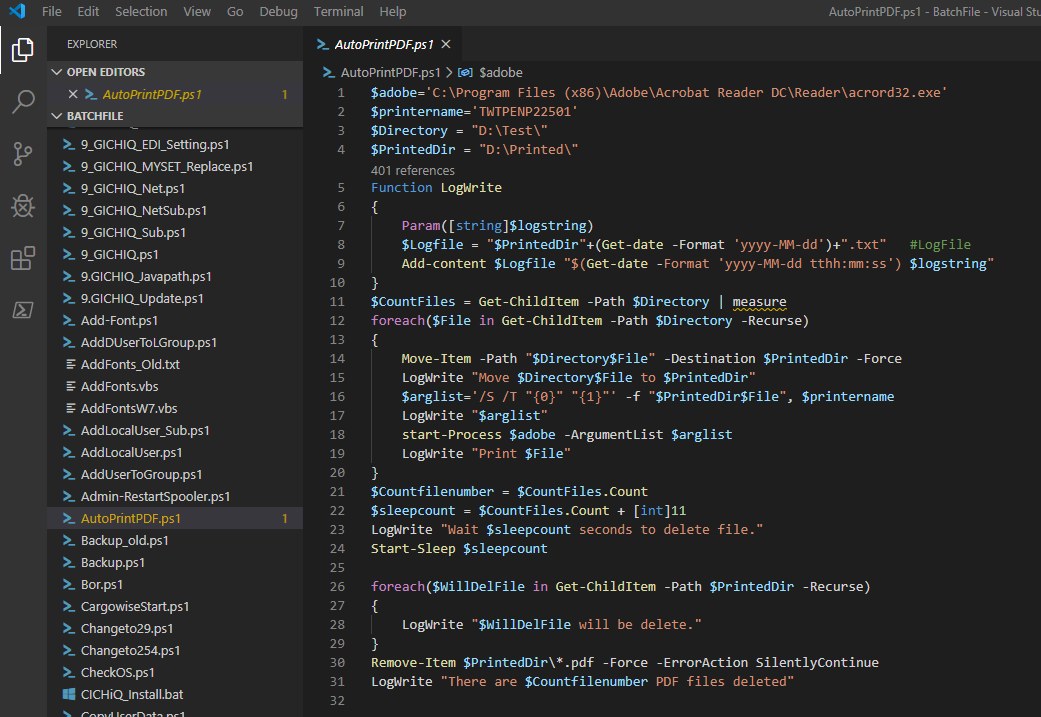Collapse the OPEN EDITORS section

175,72
